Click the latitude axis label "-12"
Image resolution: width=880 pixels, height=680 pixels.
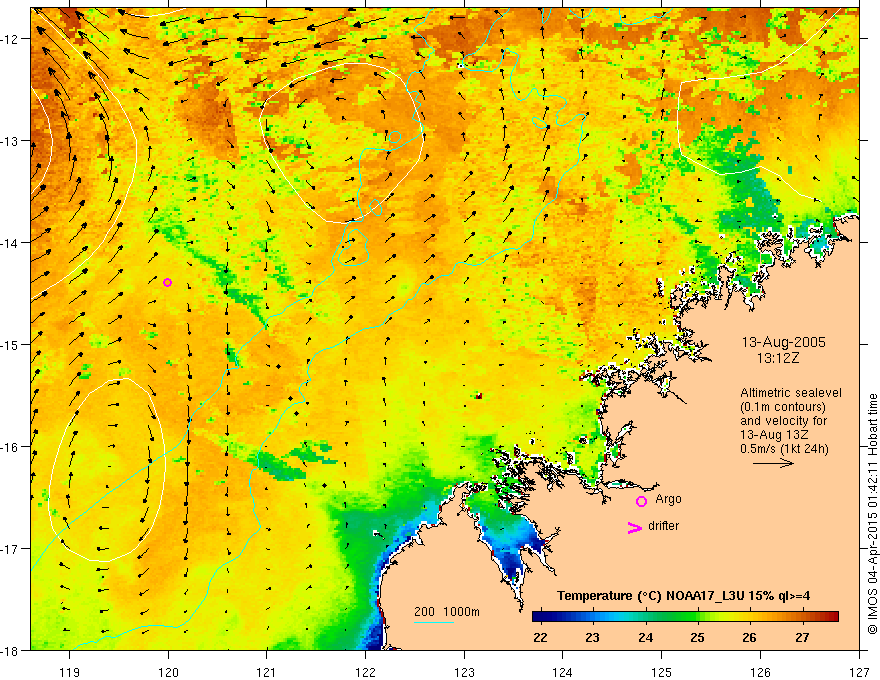(x=11, y=39)
